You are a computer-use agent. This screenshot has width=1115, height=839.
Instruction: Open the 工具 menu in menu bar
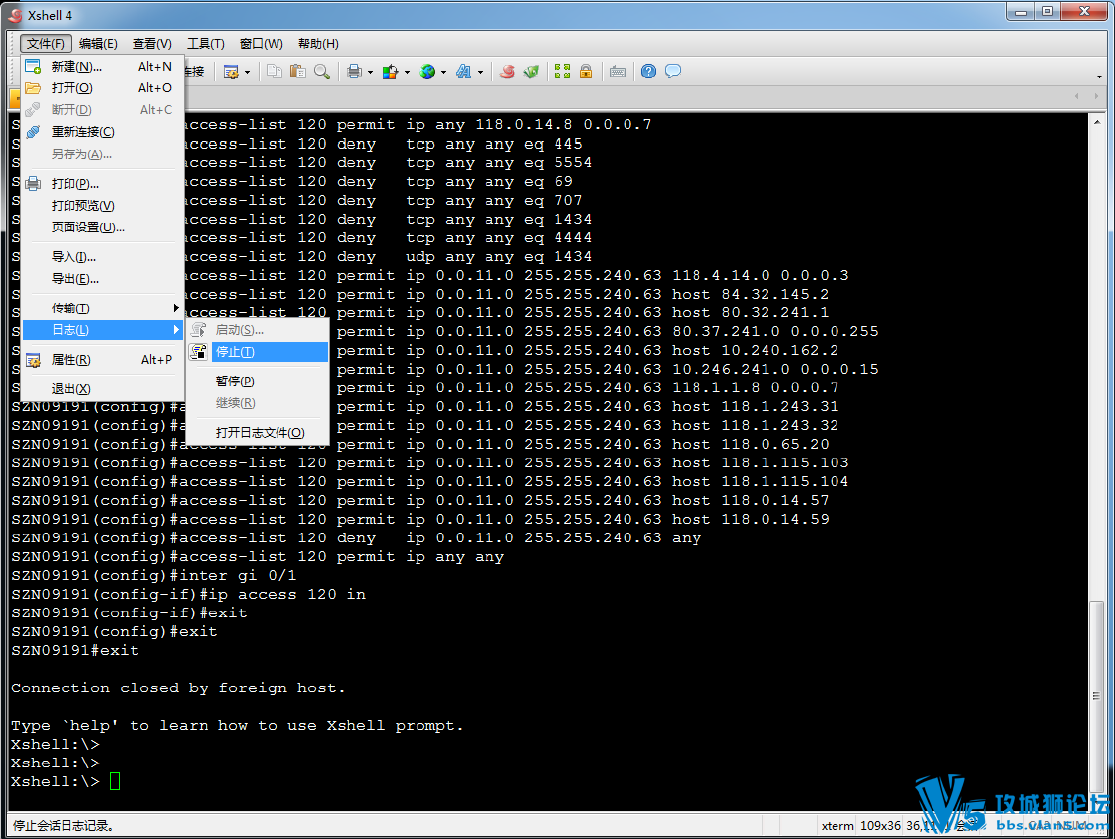click(205, 44)
